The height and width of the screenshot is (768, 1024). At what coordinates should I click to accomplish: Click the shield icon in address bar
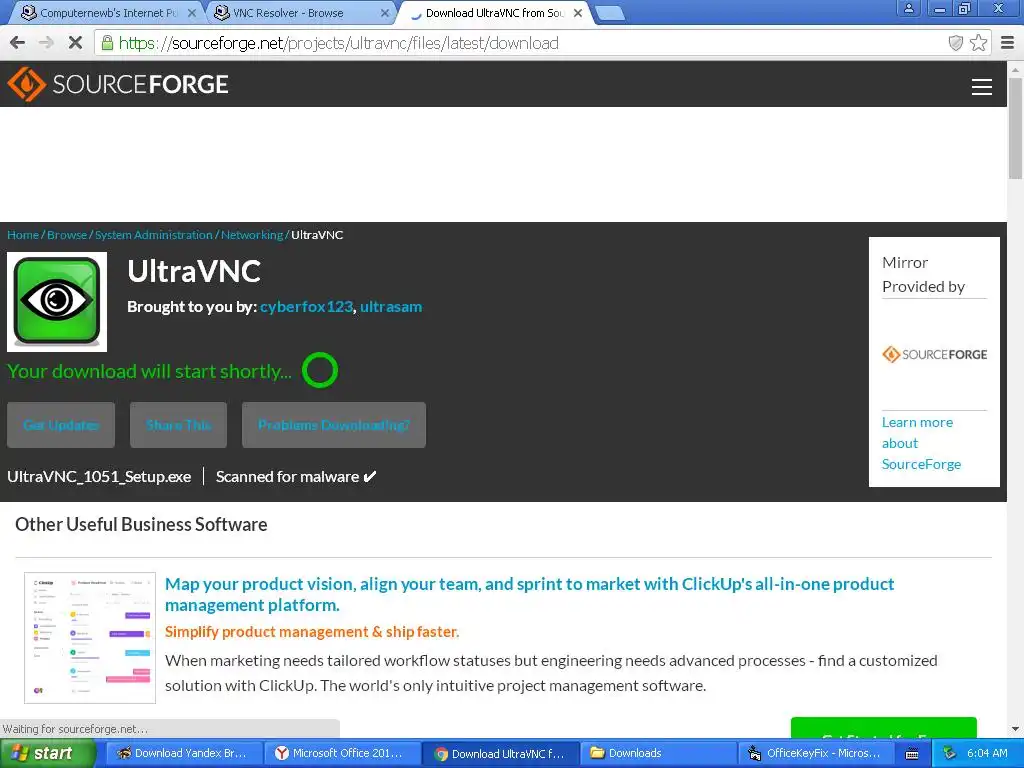pos(955,43)
